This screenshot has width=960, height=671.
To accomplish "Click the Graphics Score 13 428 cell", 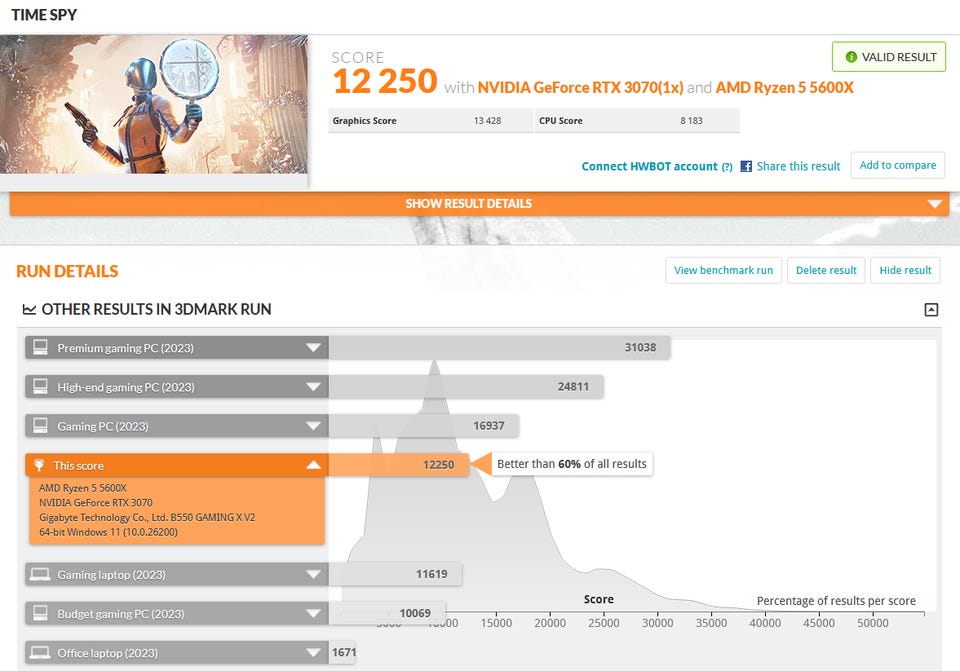I will point(430,121).
